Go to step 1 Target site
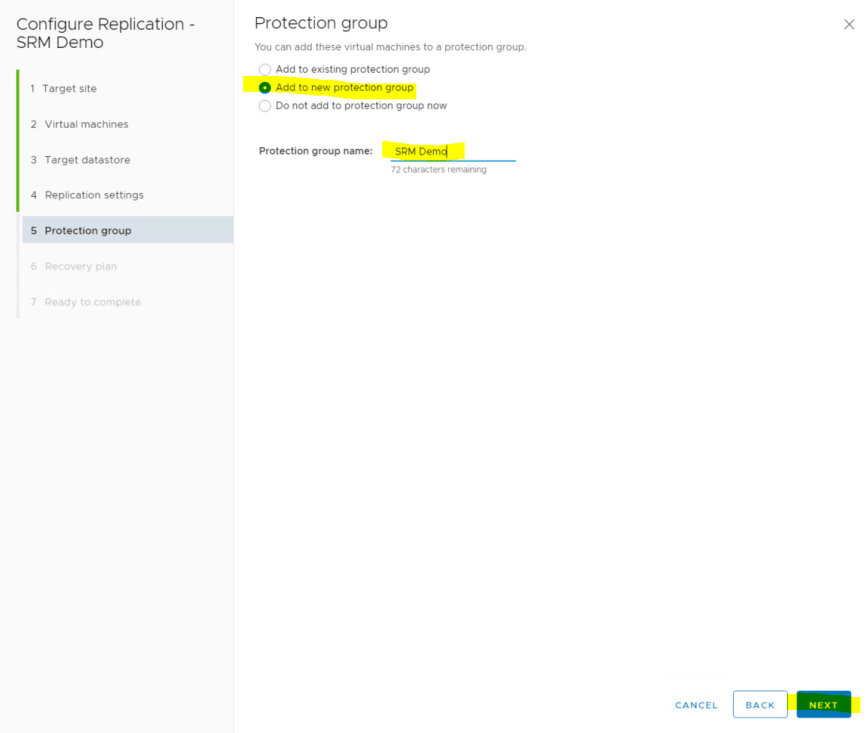The image size is (868, 733). (x=69, y=89)
